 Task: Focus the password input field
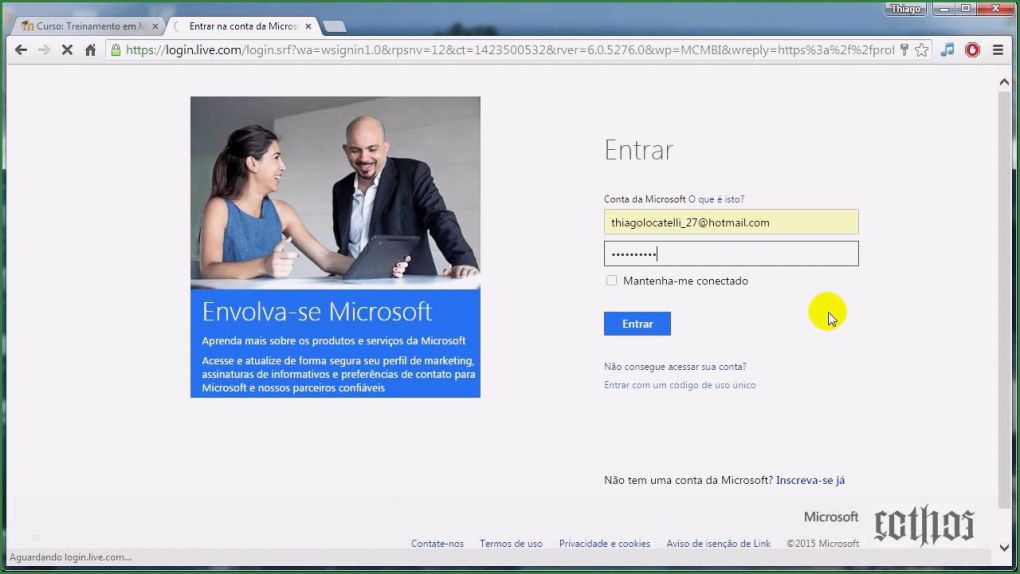tap(731, 254)
